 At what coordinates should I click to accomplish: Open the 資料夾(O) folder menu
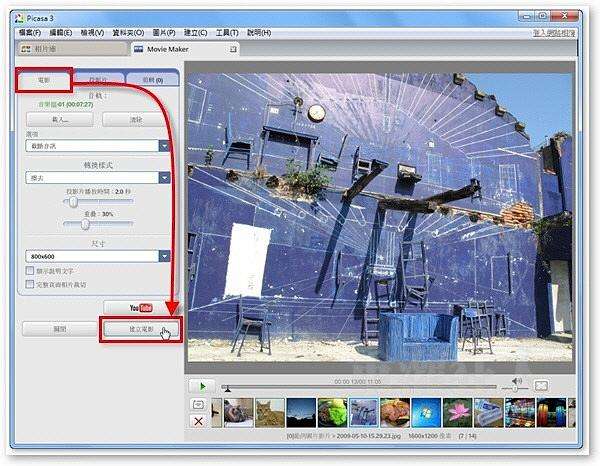click(128, 33)
